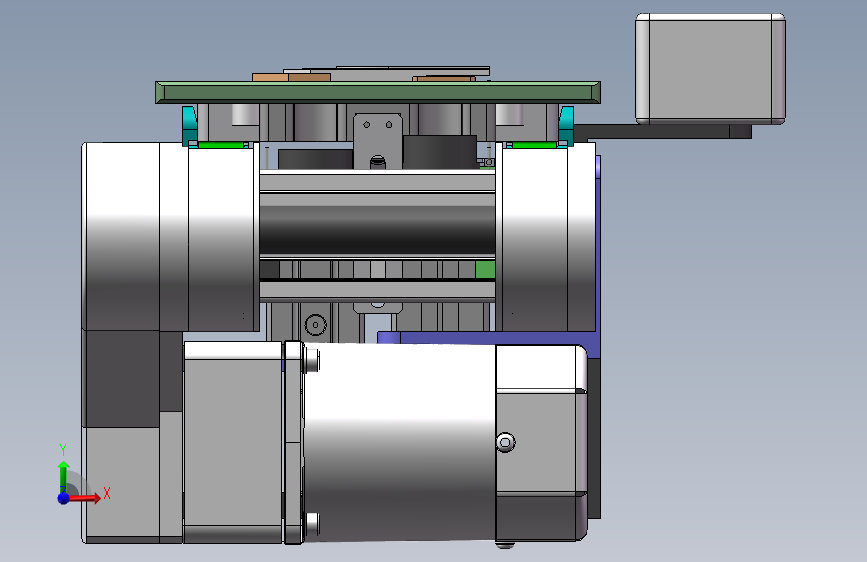Click the blue Z axis ball of the triad
Screen dimensions: 867x562
[64, 498]
